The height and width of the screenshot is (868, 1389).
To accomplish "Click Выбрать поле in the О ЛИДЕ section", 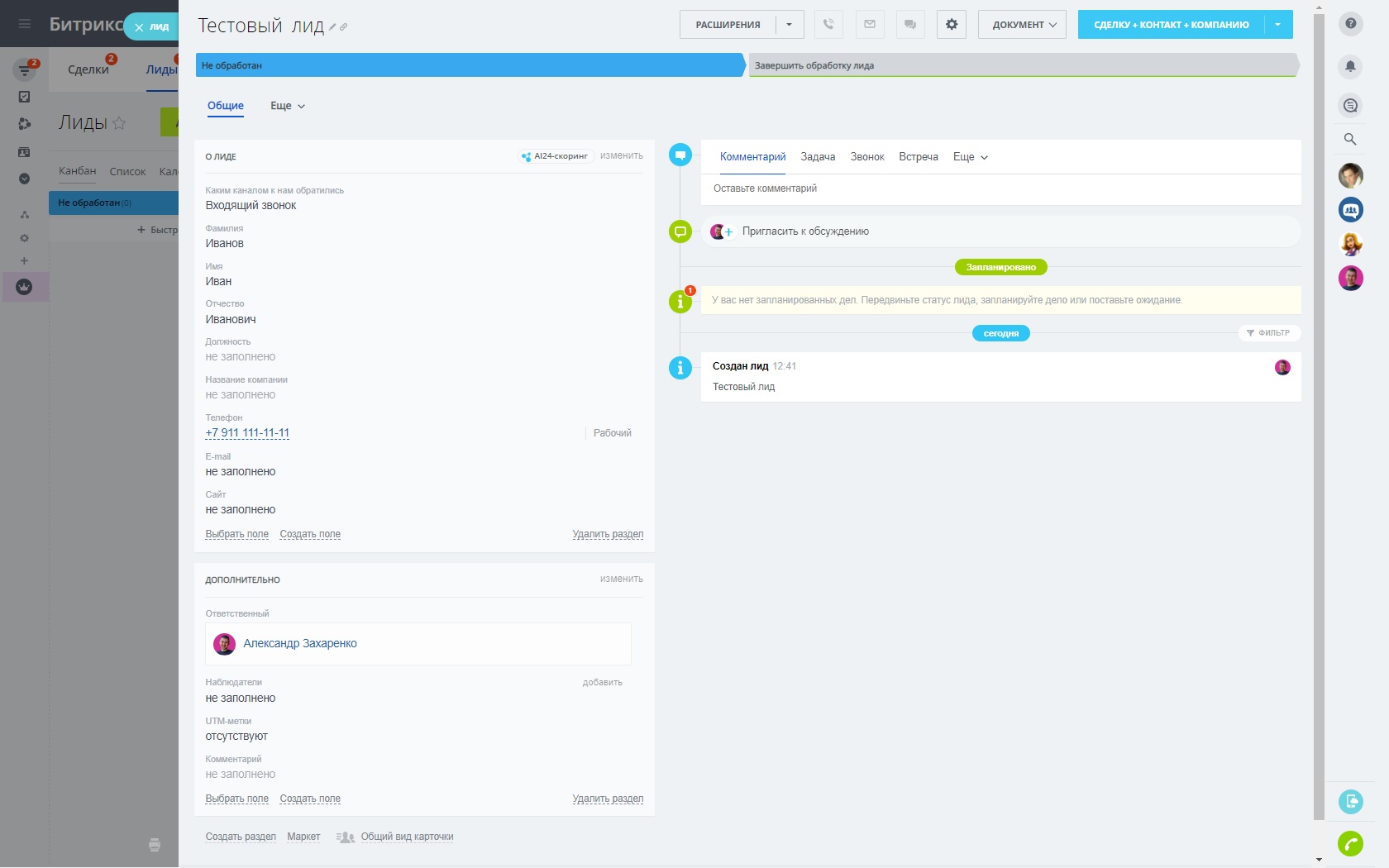I will [x=237, y=534].
